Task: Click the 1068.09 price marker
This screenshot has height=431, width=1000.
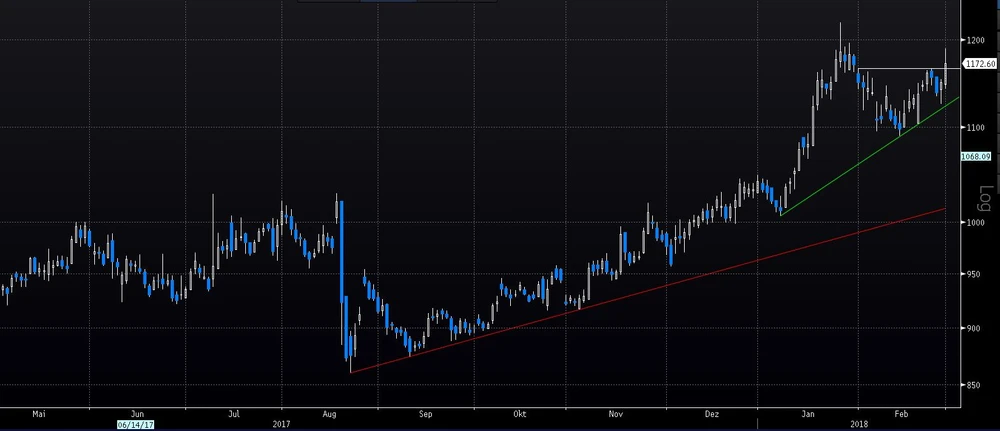Action: coord(978,156)
